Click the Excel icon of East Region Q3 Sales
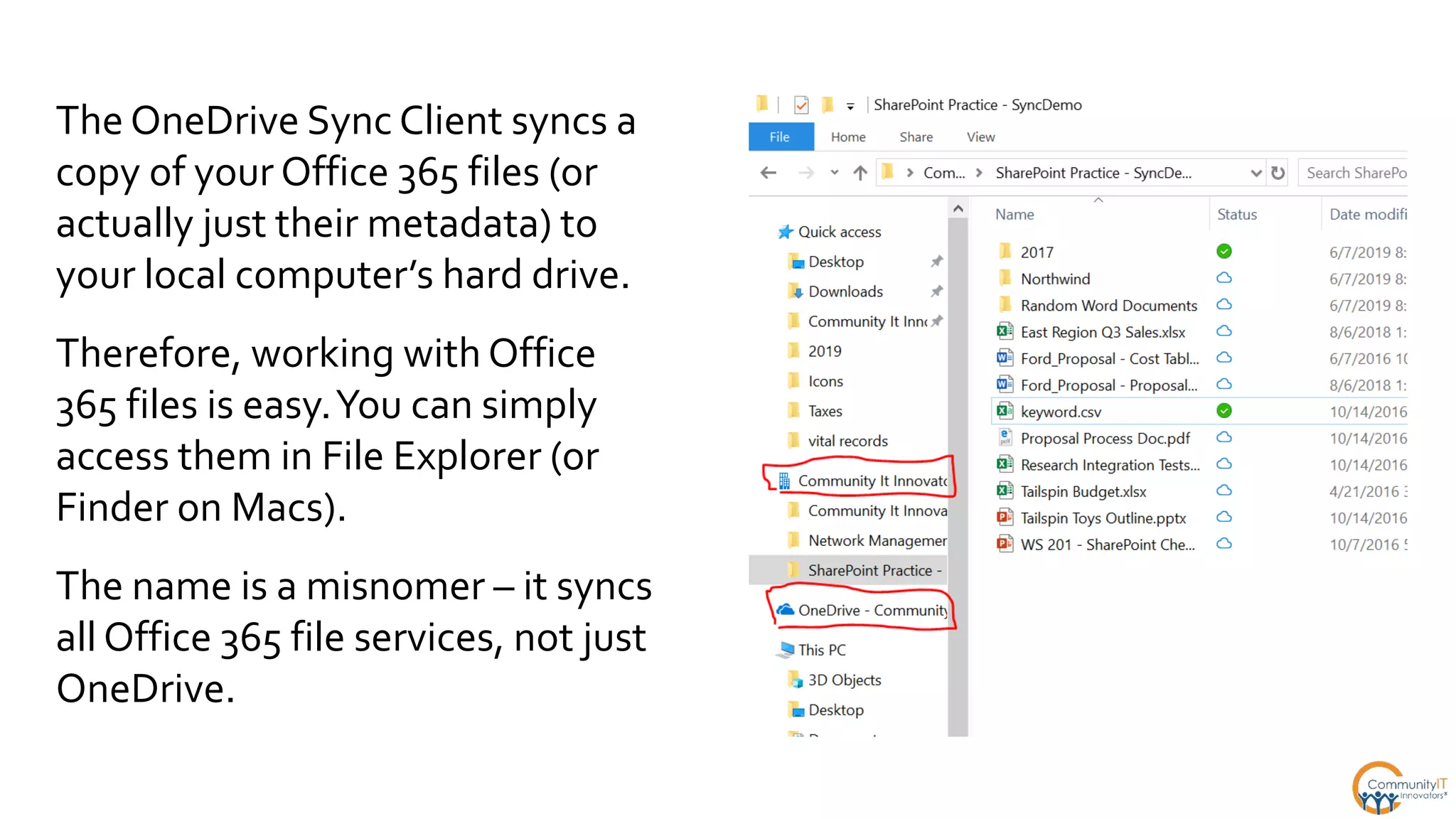 1005,331
